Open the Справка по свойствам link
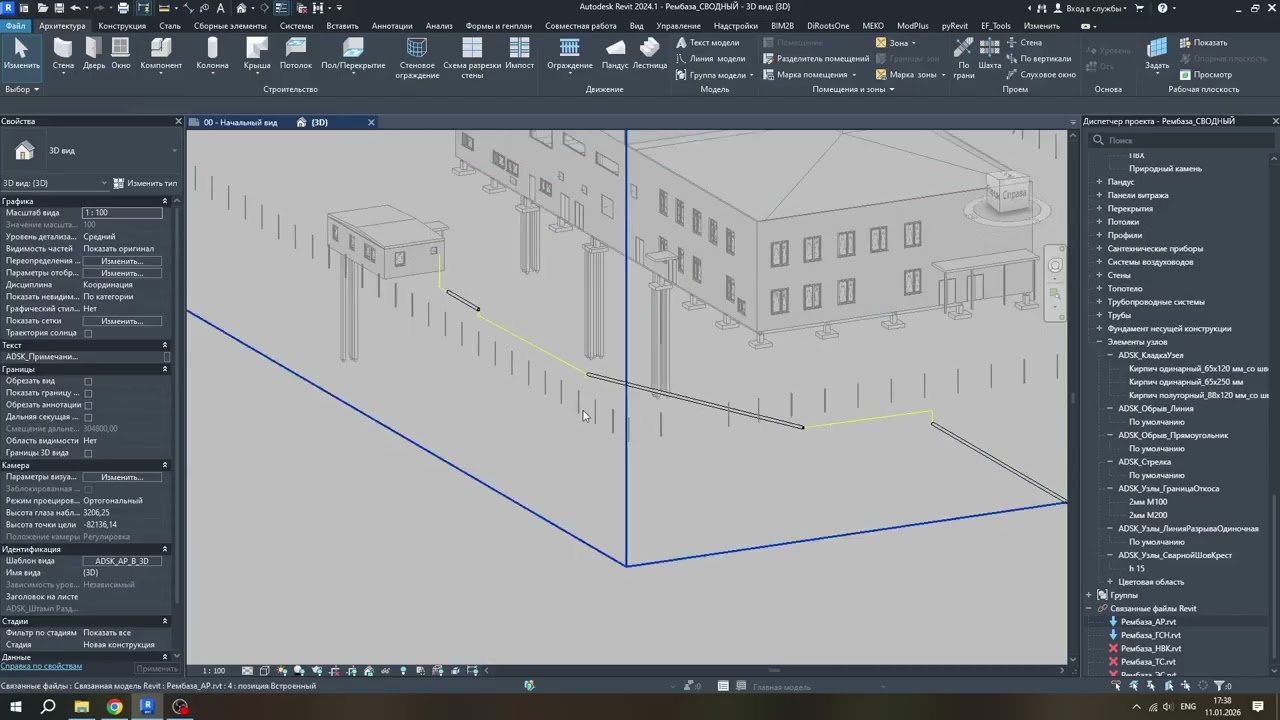Screen dimensions: 1280x720 [x=41, y=666]
